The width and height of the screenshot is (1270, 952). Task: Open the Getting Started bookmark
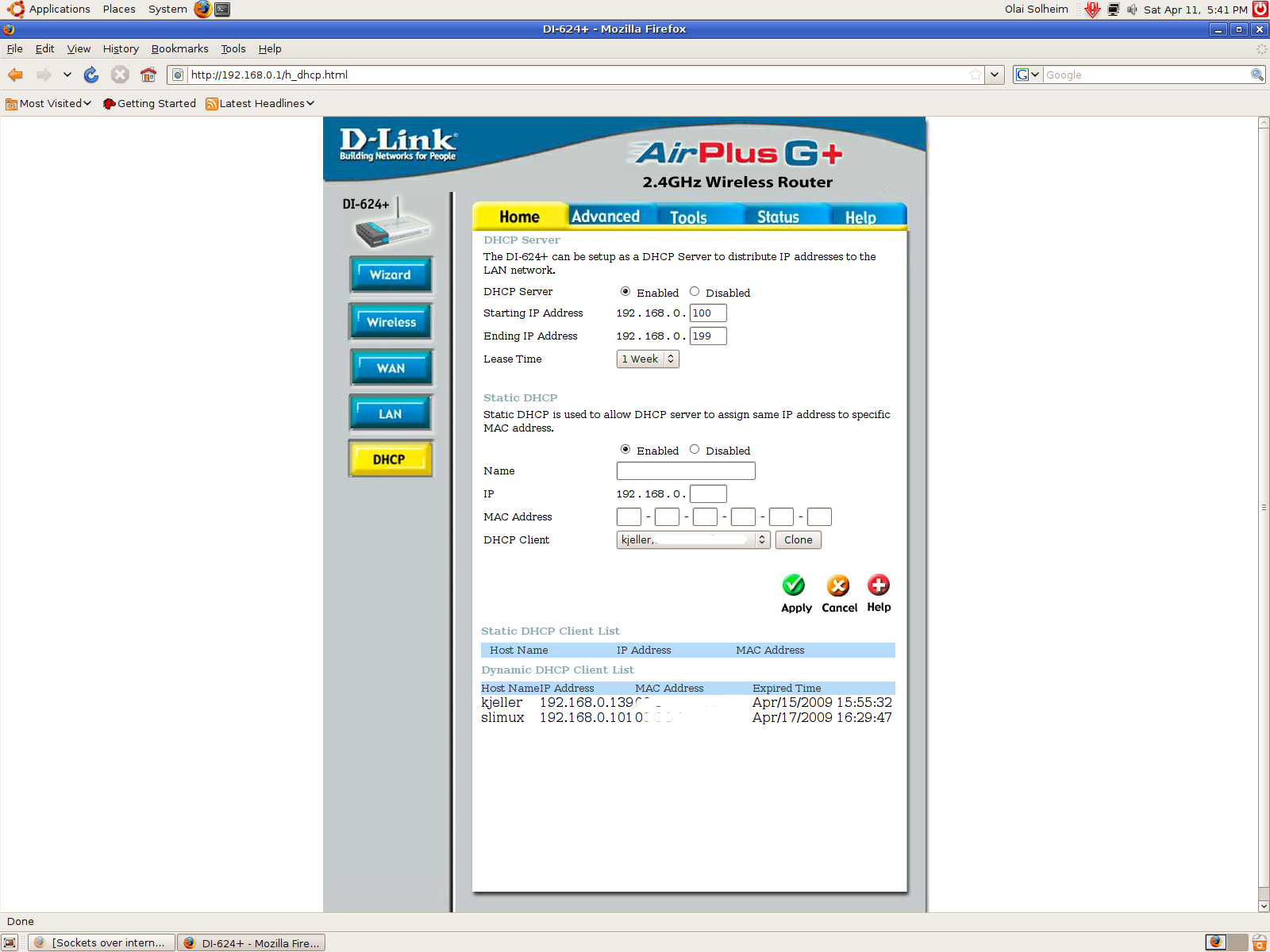pyautogui.click(x=149, y=103)
